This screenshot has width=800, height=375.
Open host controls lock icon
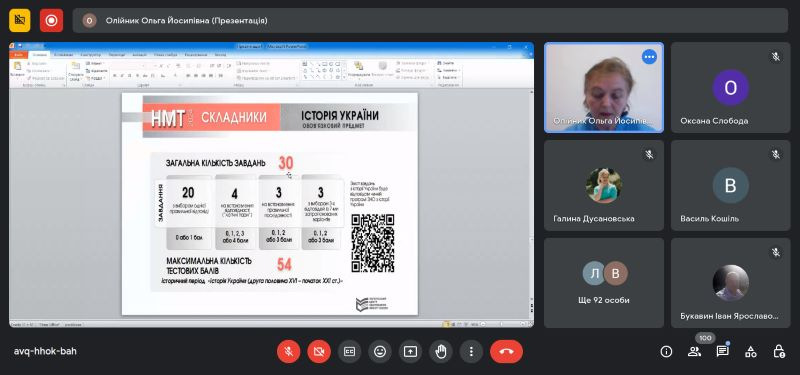click(x=779, y=352)
